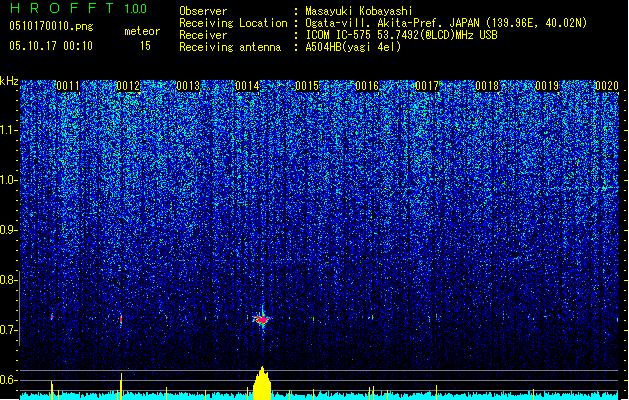
Task: Click the meteor count value 15
Action: click(x=145, y=46)
